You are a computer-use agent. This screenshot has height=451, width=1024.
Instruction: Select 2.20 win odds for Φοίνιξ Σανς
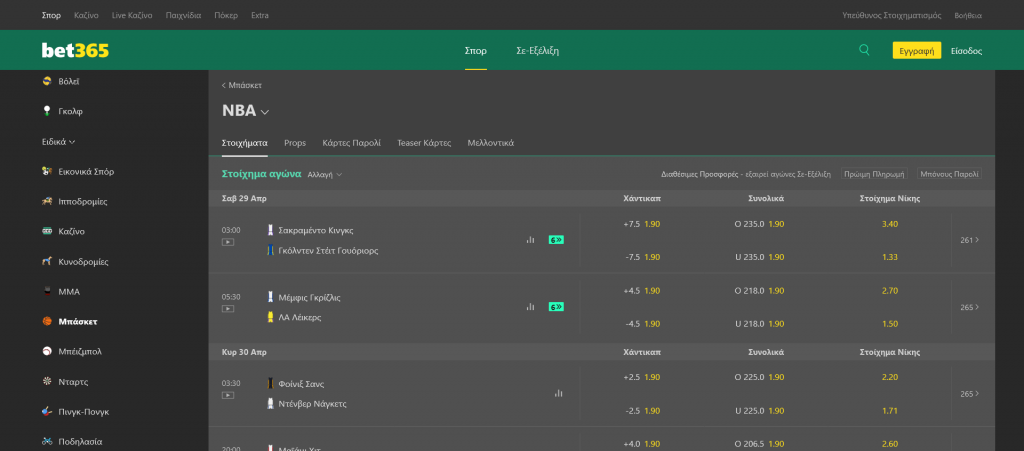[x=889, y=377]
